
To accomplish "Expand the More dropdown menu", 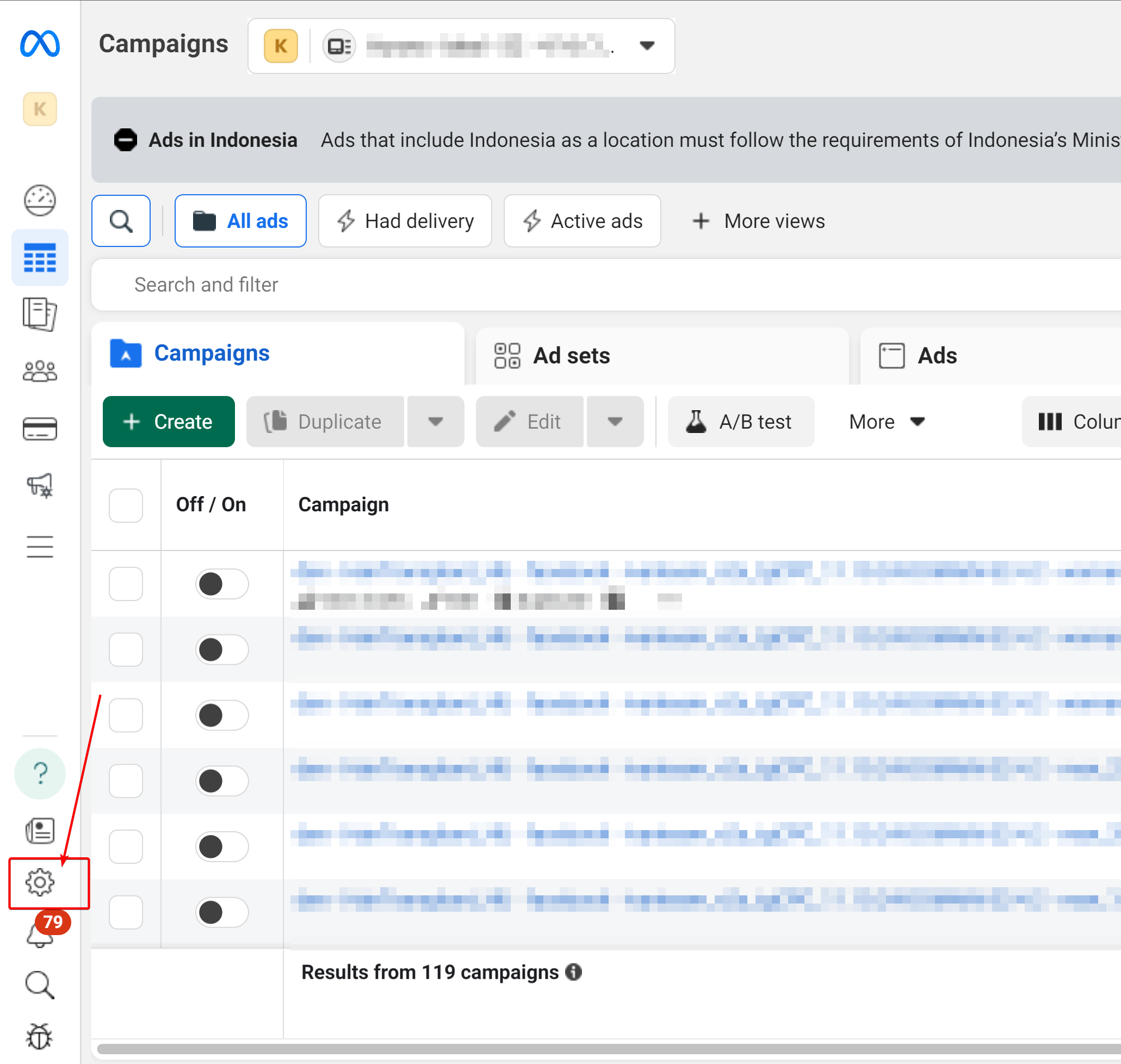I will pos(887,422).
